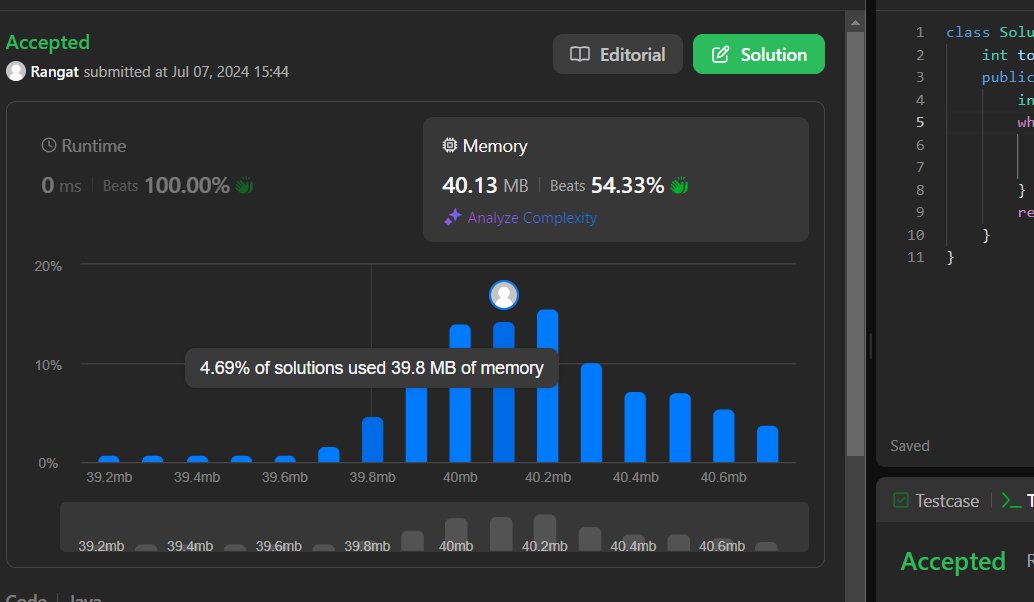Click the 40.6mb axis label on chart
Image resolution: width=1034 pixels, height=602 pixels.
tap(723, 477)
